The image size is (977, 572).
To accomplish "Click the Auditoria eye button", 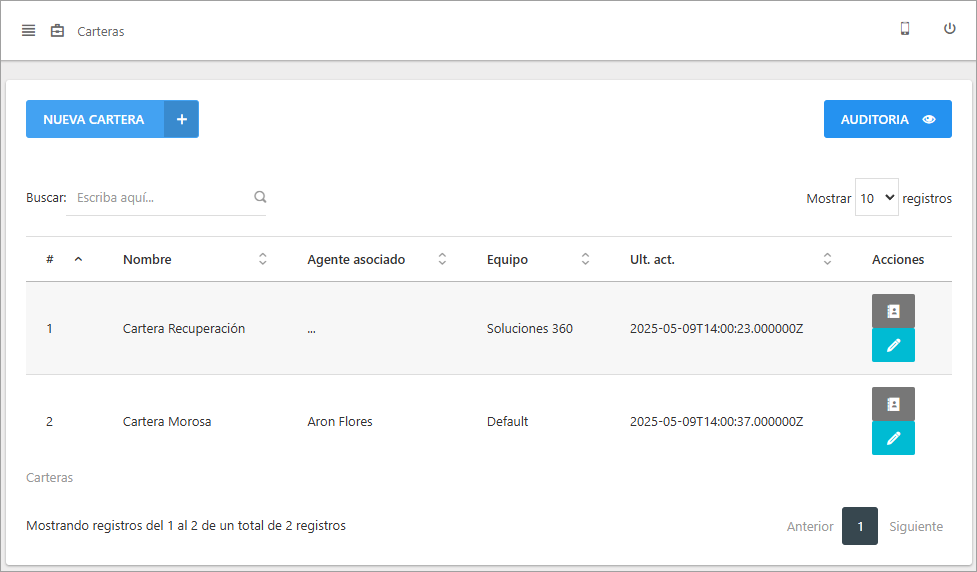I will point(887,119).
